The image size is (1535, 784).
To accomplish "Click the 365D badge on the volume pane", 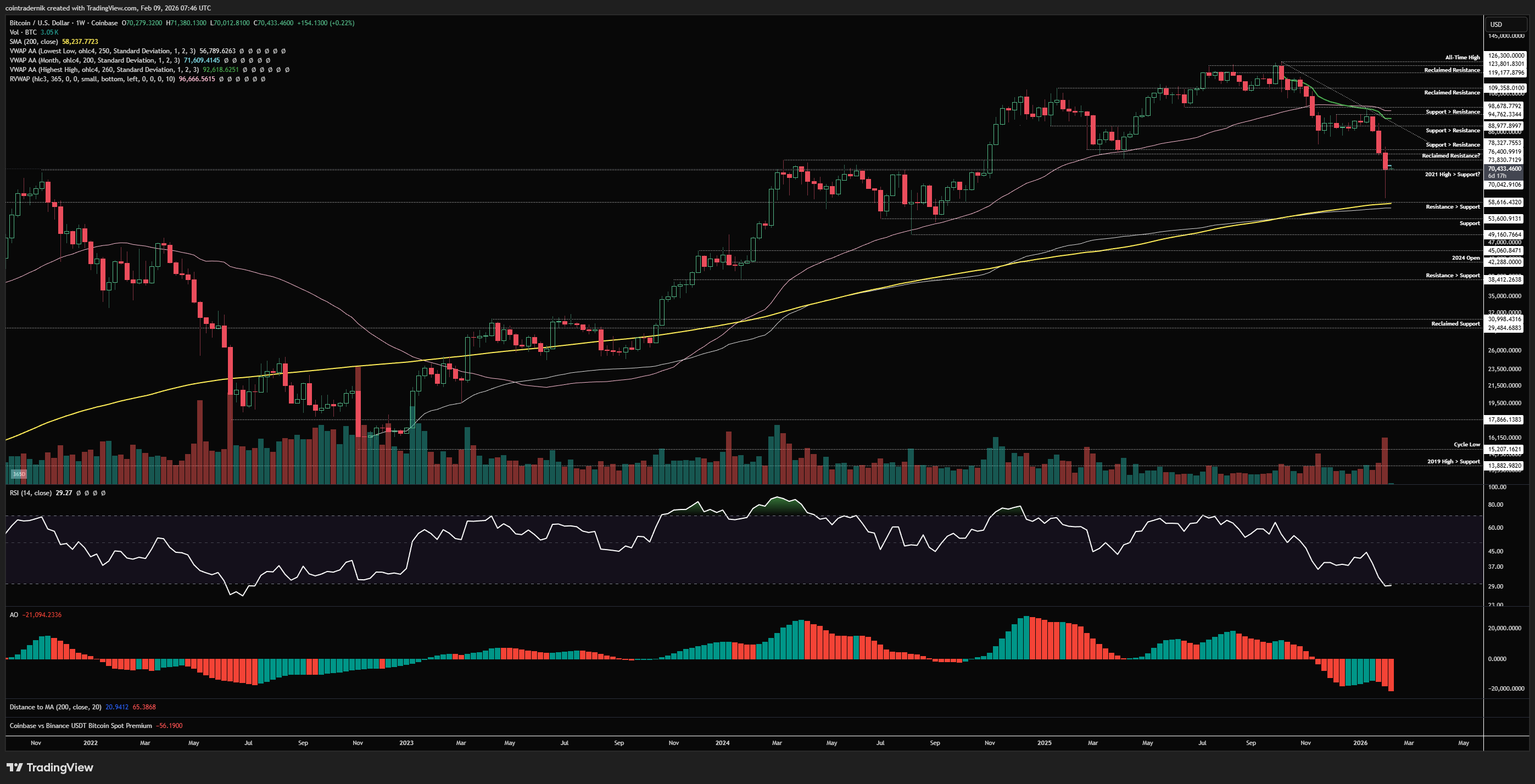I will 19,474.
